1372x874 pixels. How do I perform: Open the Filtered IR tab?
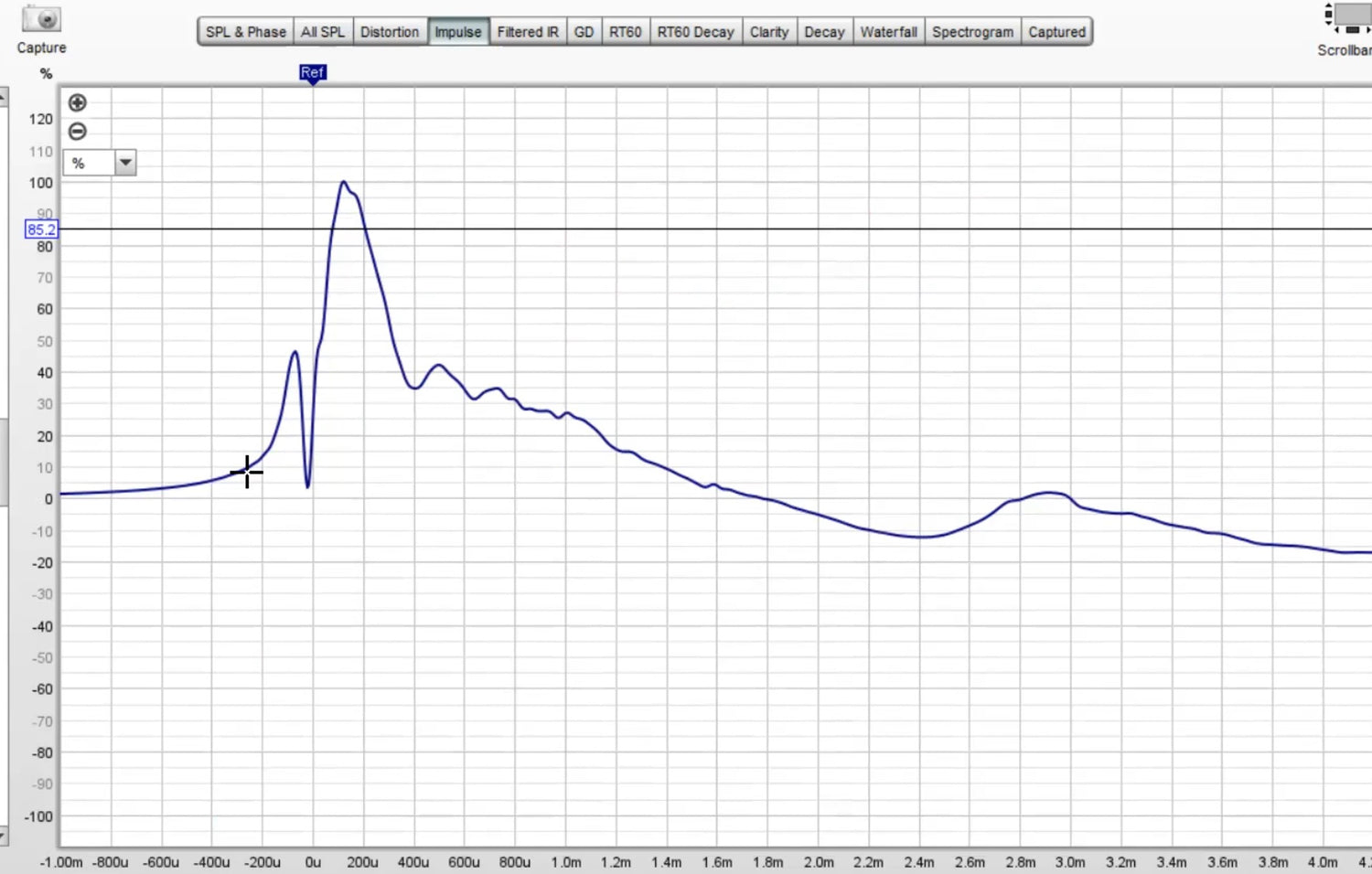[x=528, y=32]
